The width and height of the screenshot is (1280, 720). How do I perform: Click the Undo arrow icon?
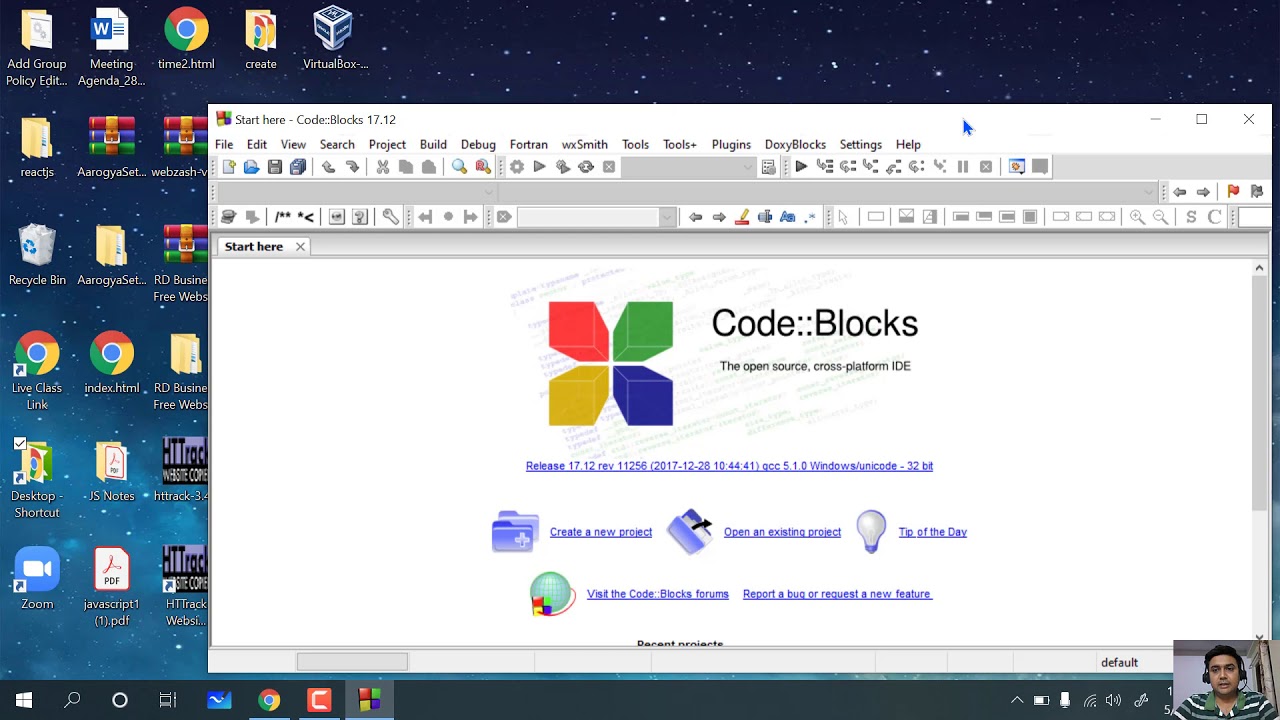328,167
